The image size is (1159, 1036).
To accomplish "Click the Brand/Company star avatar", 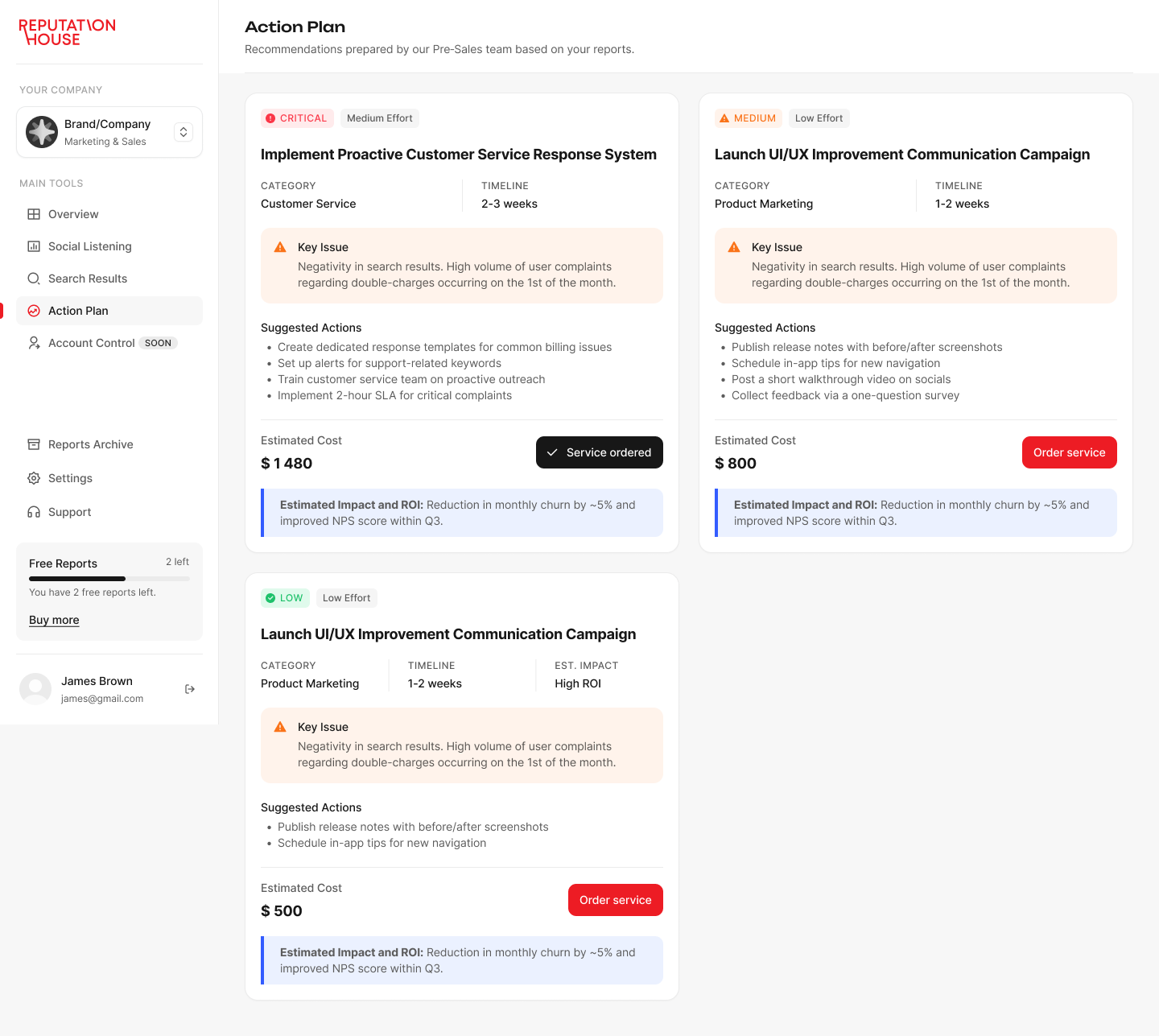I will pyautogui.click(x=42, y=132).
